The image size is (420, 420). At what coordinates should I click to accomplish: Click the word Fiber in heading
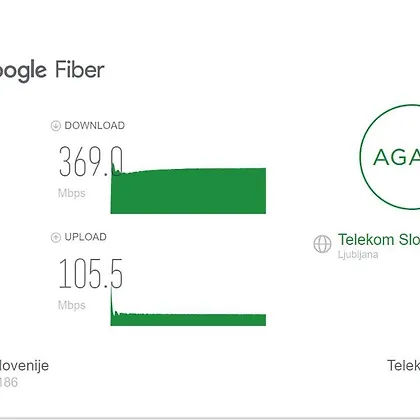coord(80,70)
